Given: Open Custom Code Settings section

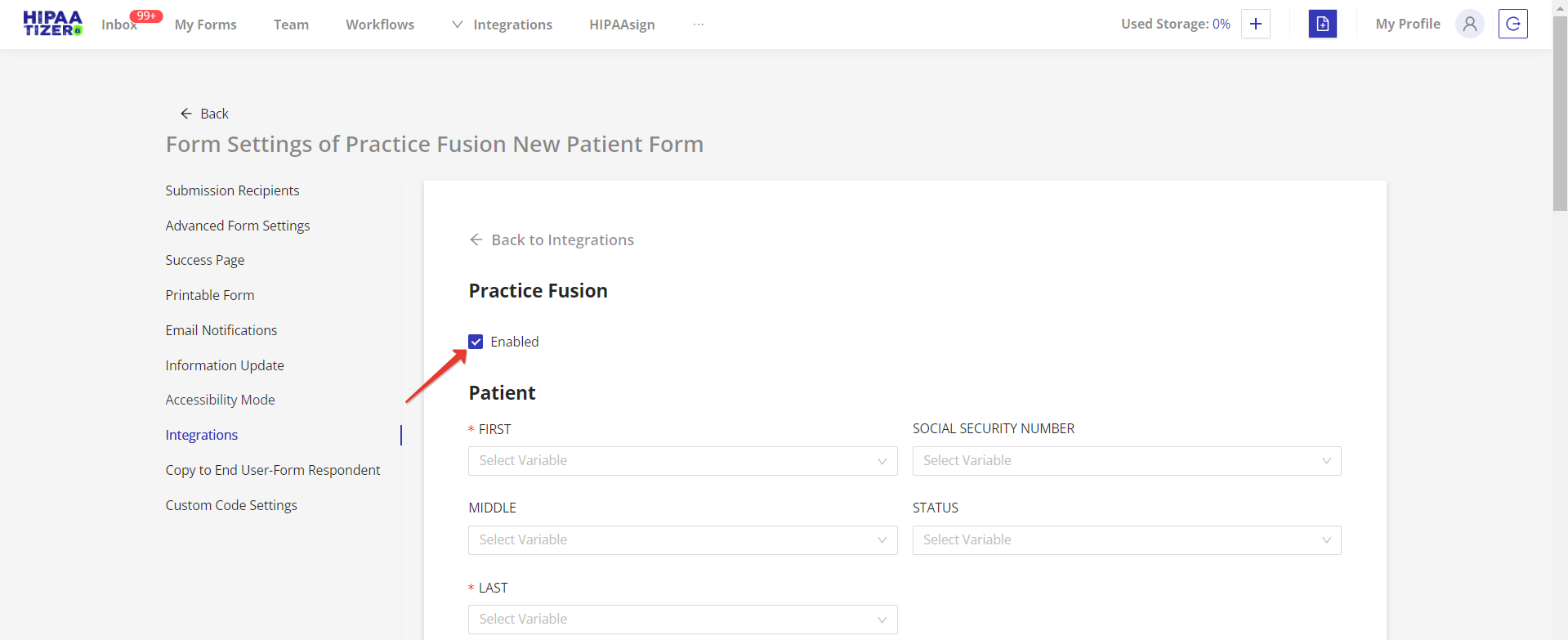Looking at the screenshot, I should tap(231, 505).
